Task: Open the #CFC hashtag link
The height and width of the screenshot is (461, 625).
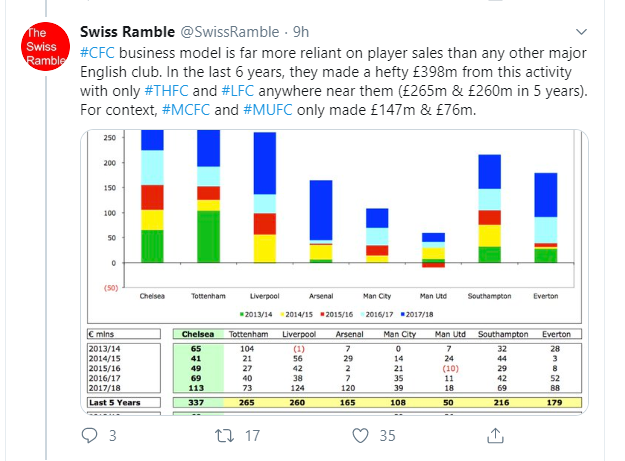Action: point(97,53)
